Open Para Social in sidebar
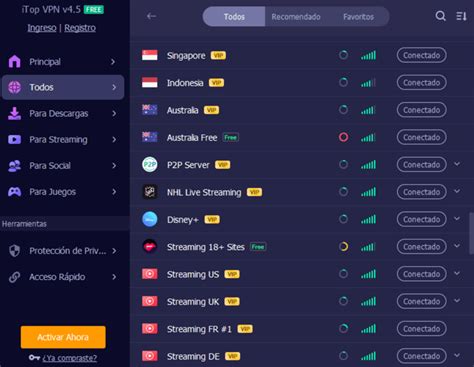 63,166
